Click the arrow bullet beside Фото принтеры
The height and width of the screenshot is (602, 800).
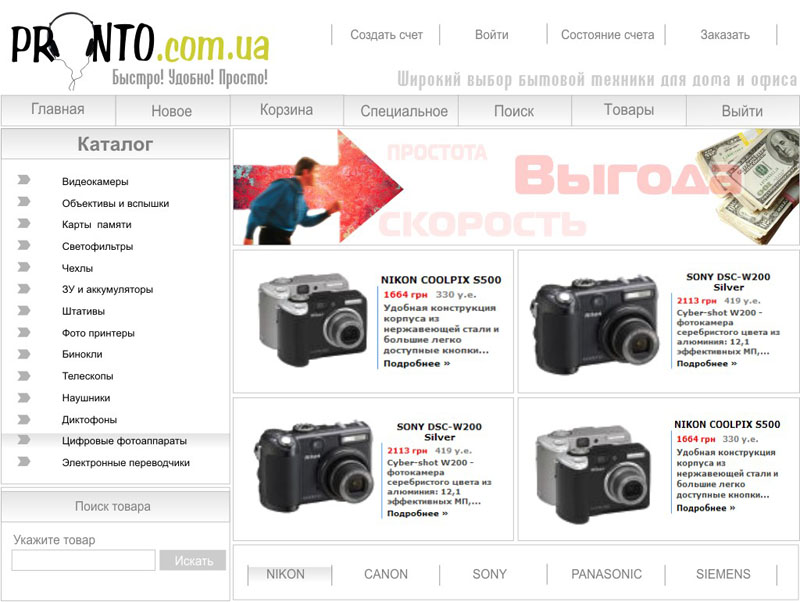24,333
